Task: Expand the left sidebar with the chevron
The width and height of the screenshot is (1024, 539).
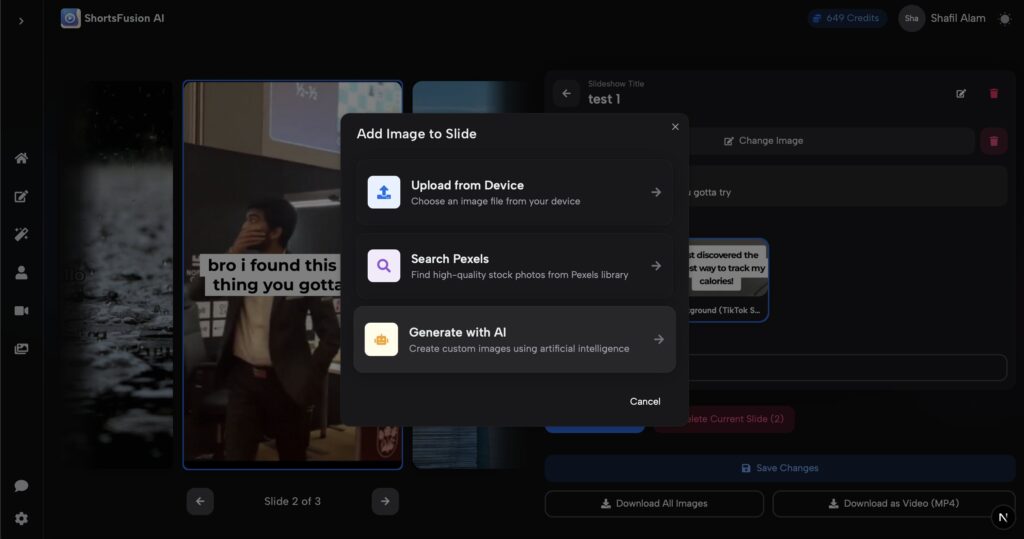Action: (21, 21)
